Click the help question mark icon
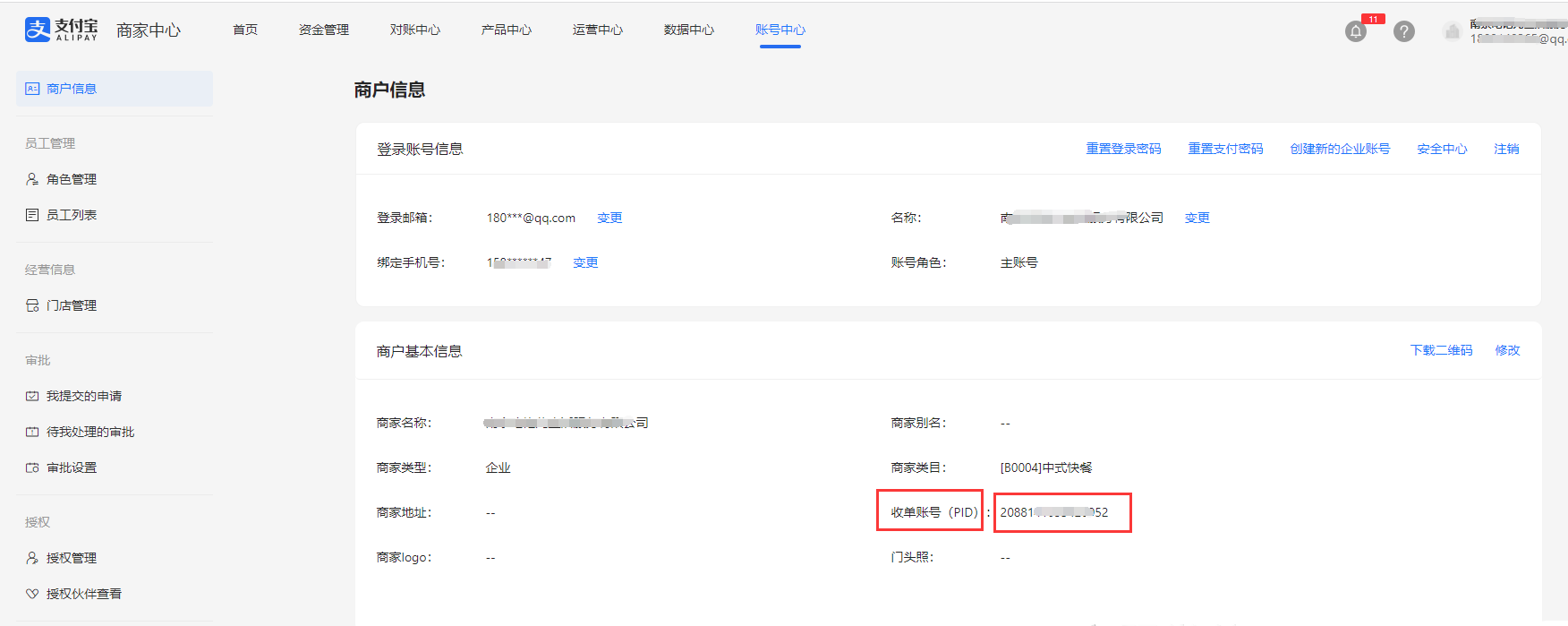 click(x=1404, y=31)
